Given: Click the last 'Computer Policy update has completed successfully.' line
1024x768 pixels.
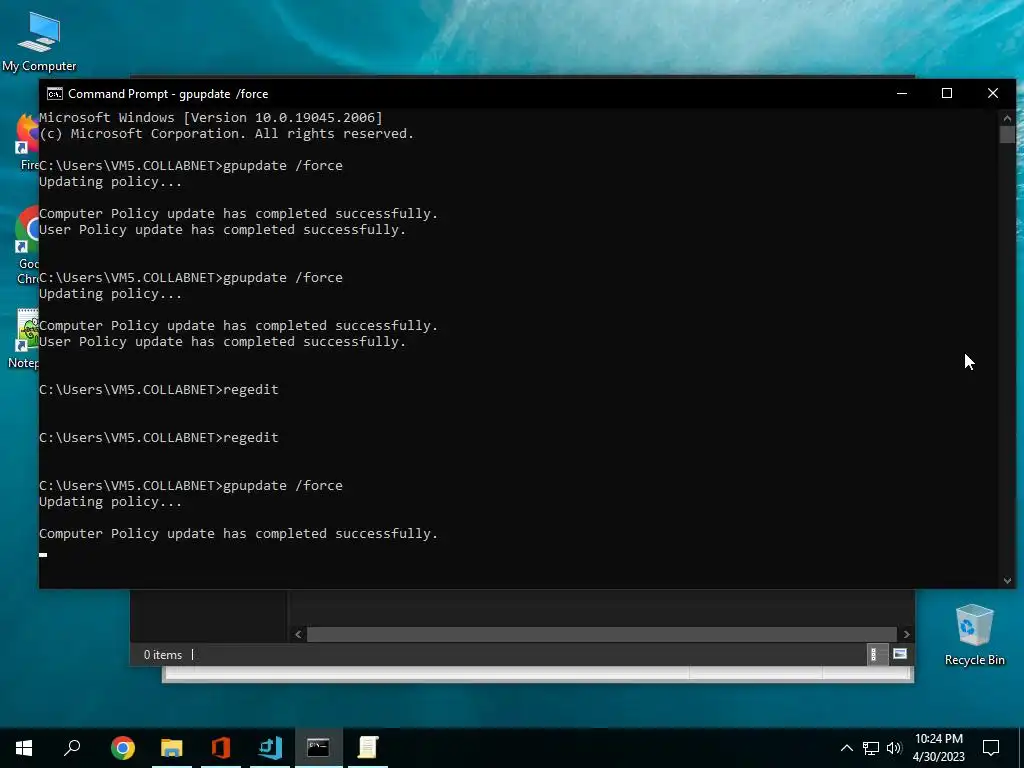Looking at the screenshot, I should [238, 534].
